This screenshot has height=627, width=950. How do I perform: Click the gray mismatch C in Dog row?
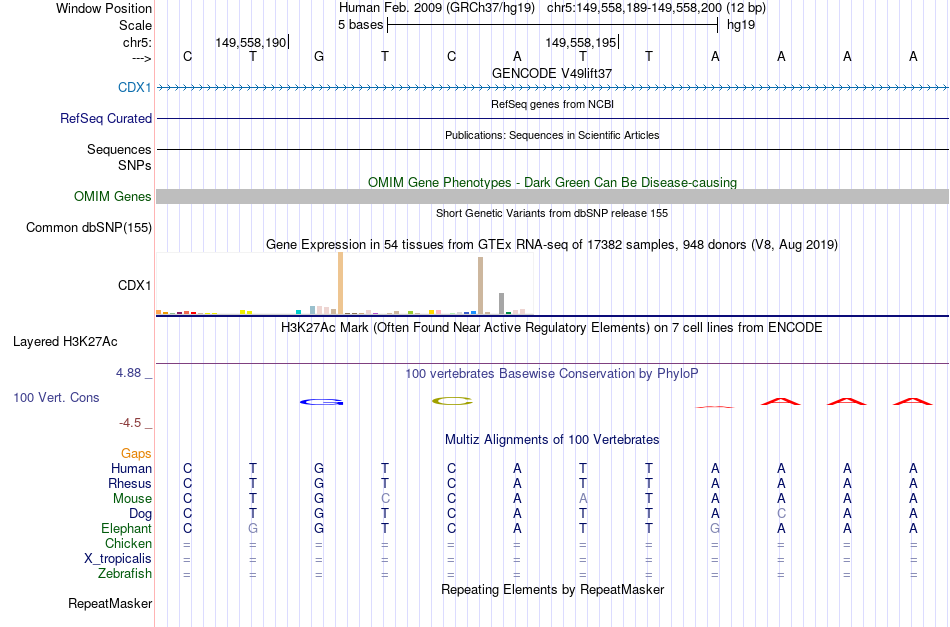coord(782,514)
